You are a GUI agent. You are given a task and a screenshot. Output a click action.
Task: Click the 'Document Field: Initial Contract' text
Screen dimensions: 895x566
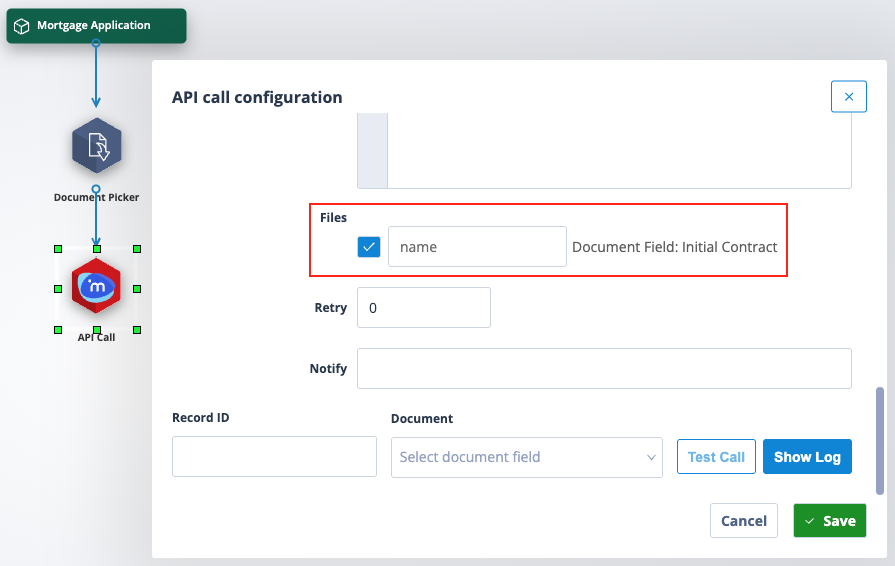[674, 247]
